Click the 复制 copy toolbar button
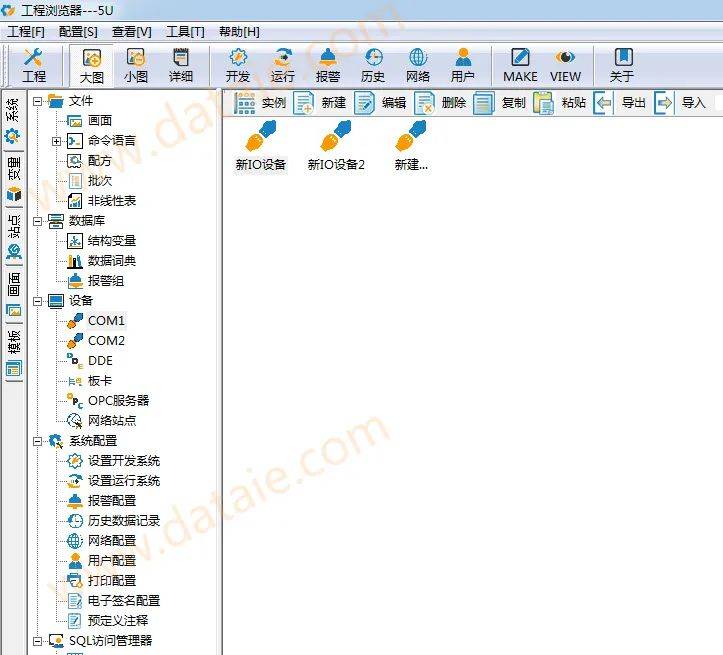This screenshot has height=655, width=723. (500, 102)
